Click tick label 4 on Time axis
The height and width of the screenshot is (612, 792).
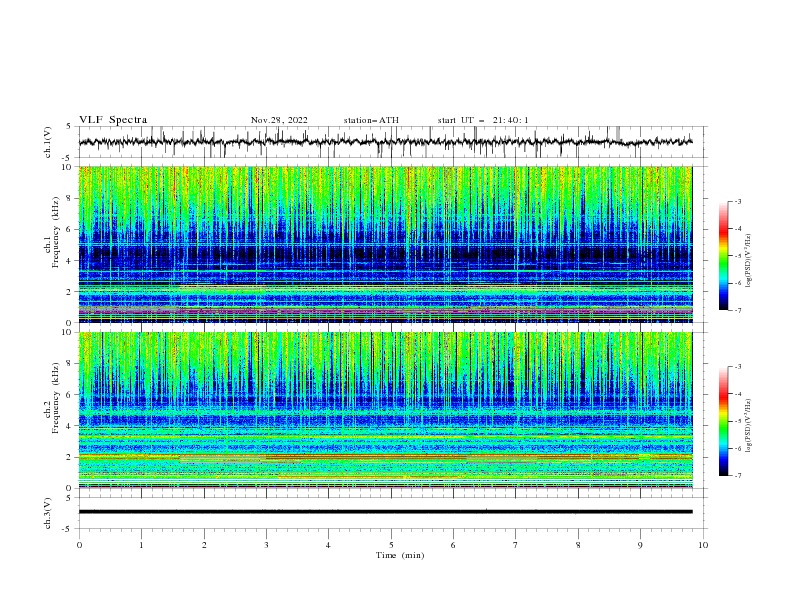328,545
